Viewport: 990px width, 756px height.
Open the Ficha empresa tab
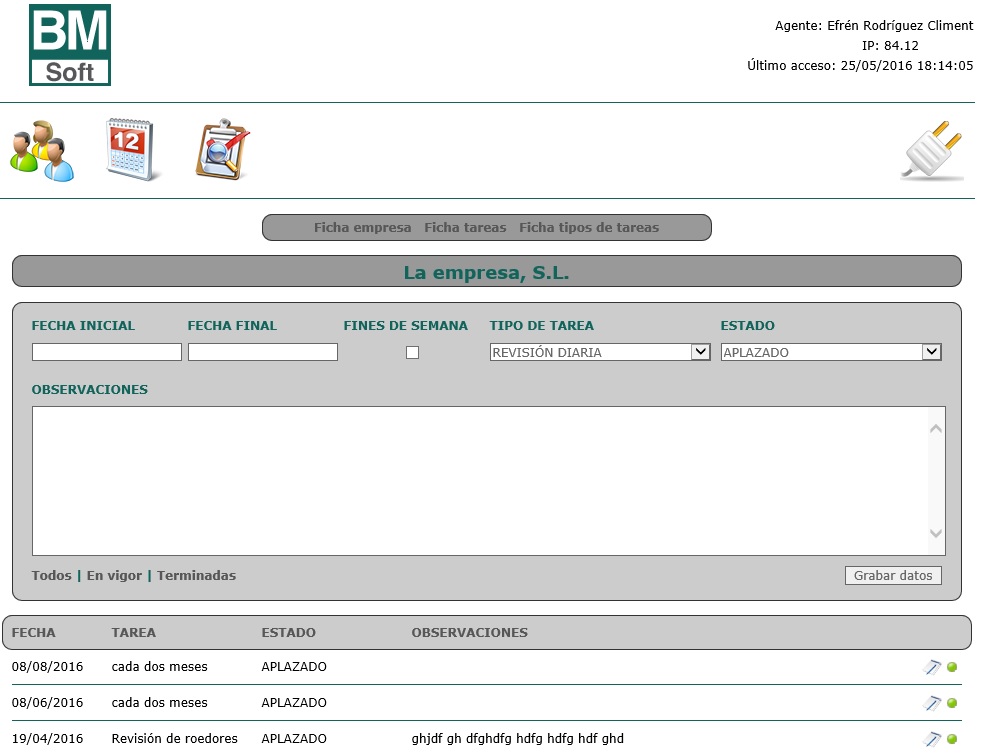coord(362,228)
